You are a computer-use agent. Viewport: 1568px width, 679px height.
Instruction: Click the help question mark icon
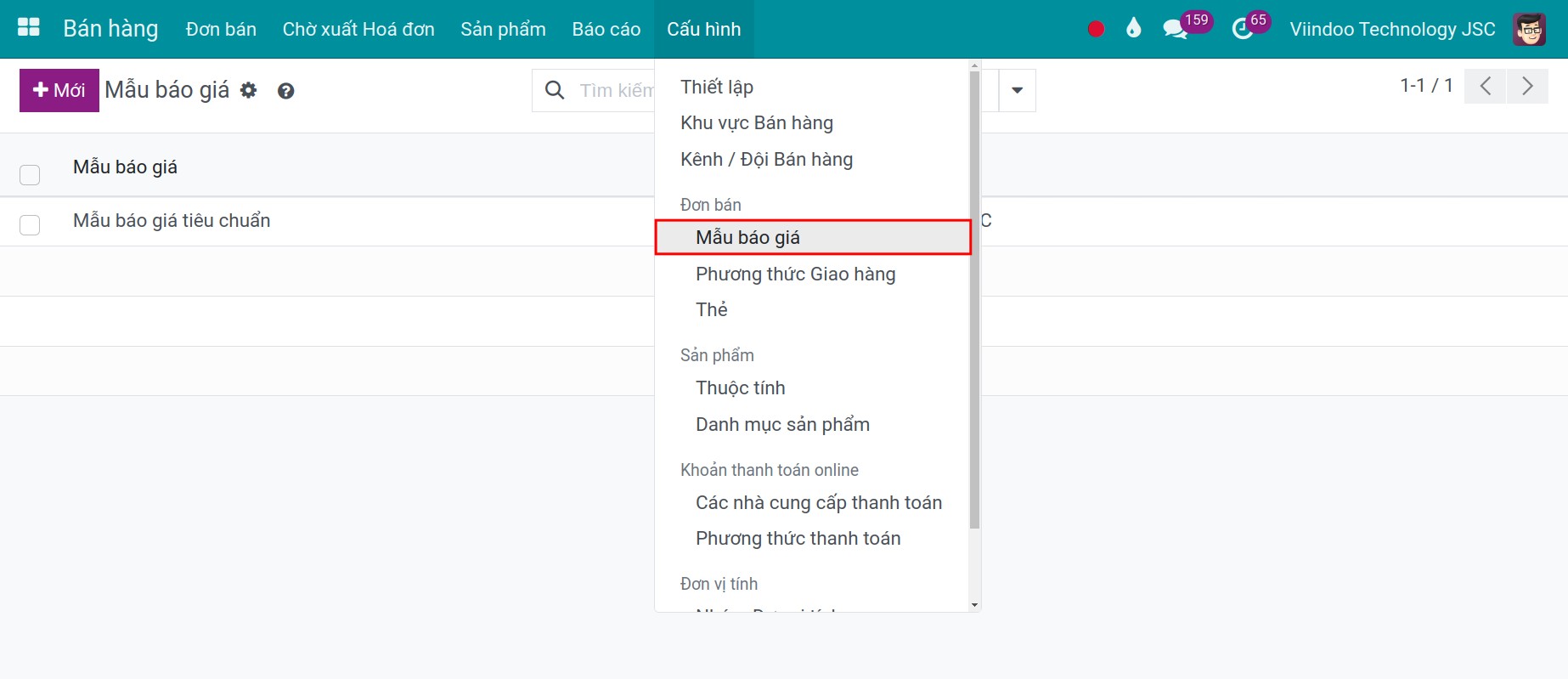[285, 91]
